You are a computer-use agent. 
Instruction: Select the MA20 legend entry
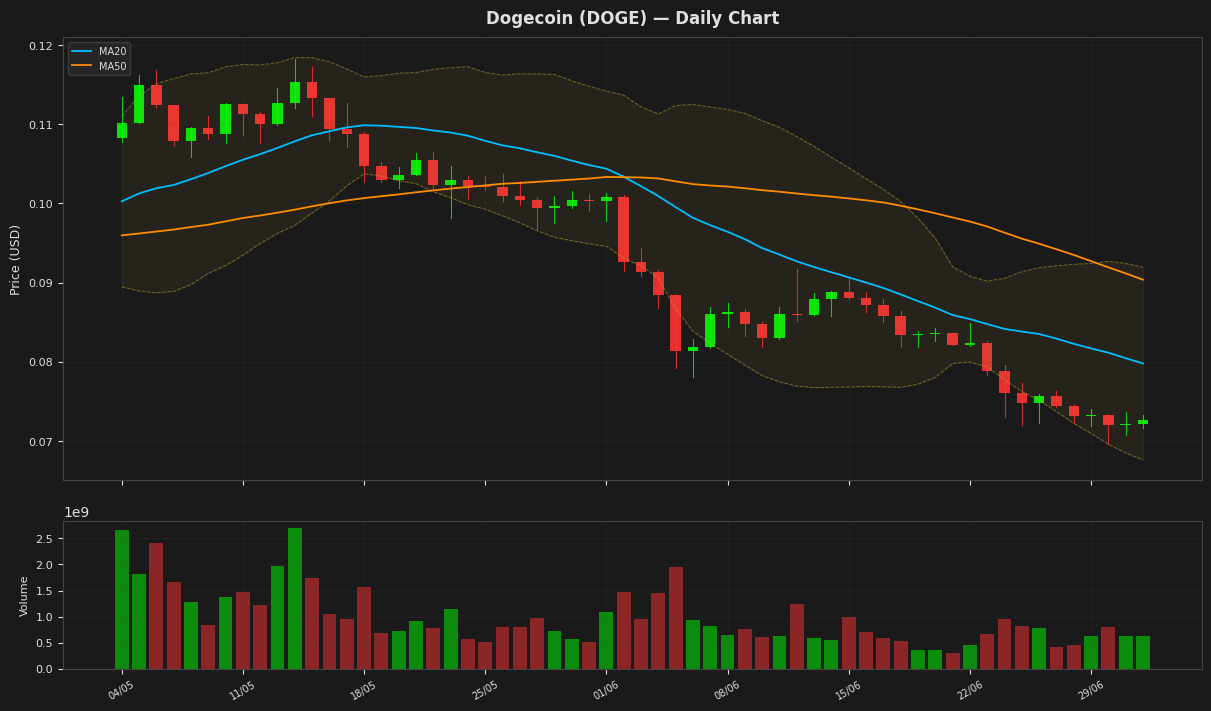98,51
